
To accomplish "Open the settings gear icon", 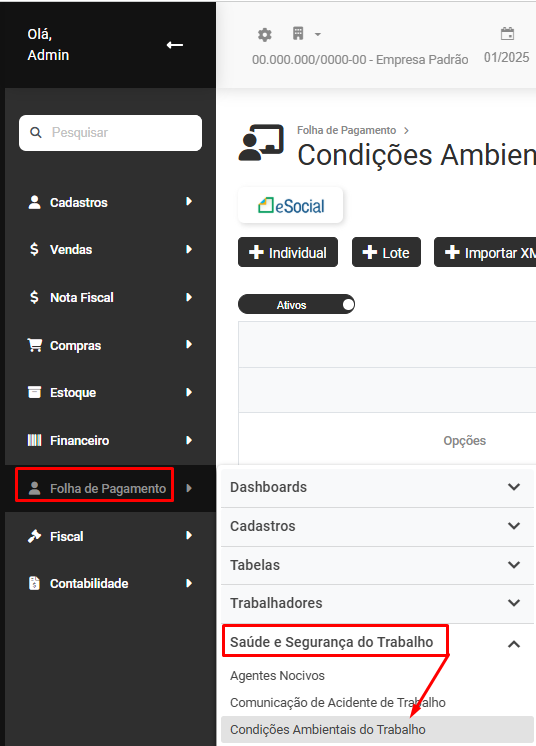I will pos(264,35).
